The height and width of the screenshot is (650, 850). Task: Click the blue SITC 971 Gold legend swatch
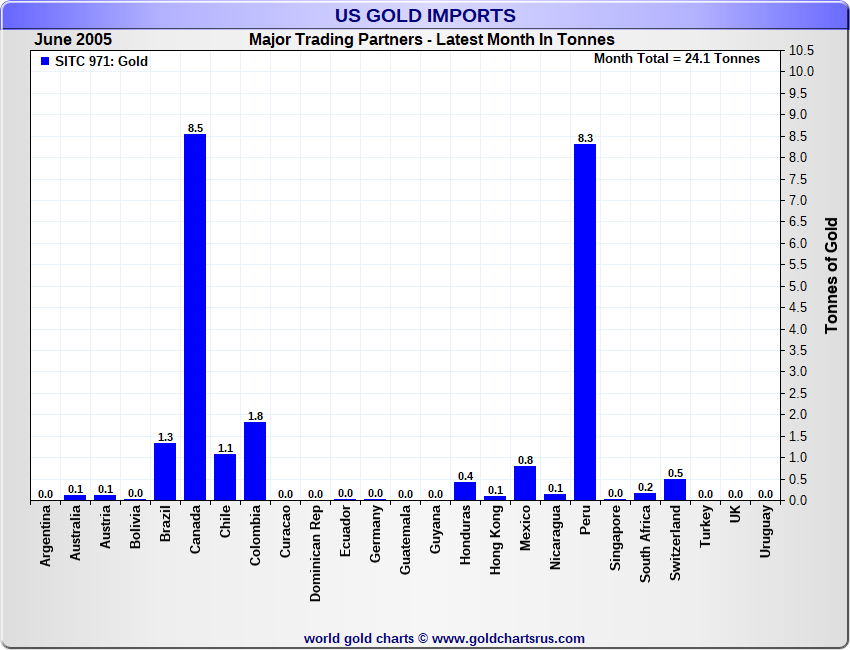point(45,61)
